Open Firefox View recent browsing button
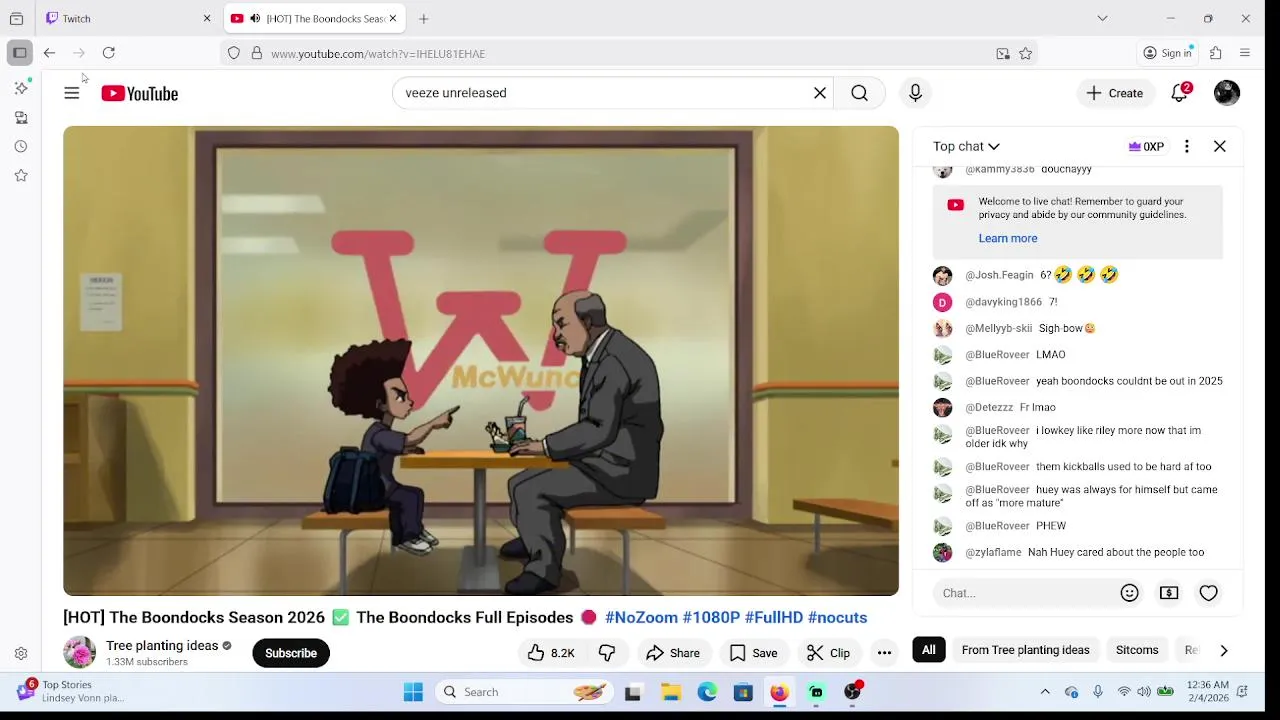1280x720 pixels. [x=16, y=18]
